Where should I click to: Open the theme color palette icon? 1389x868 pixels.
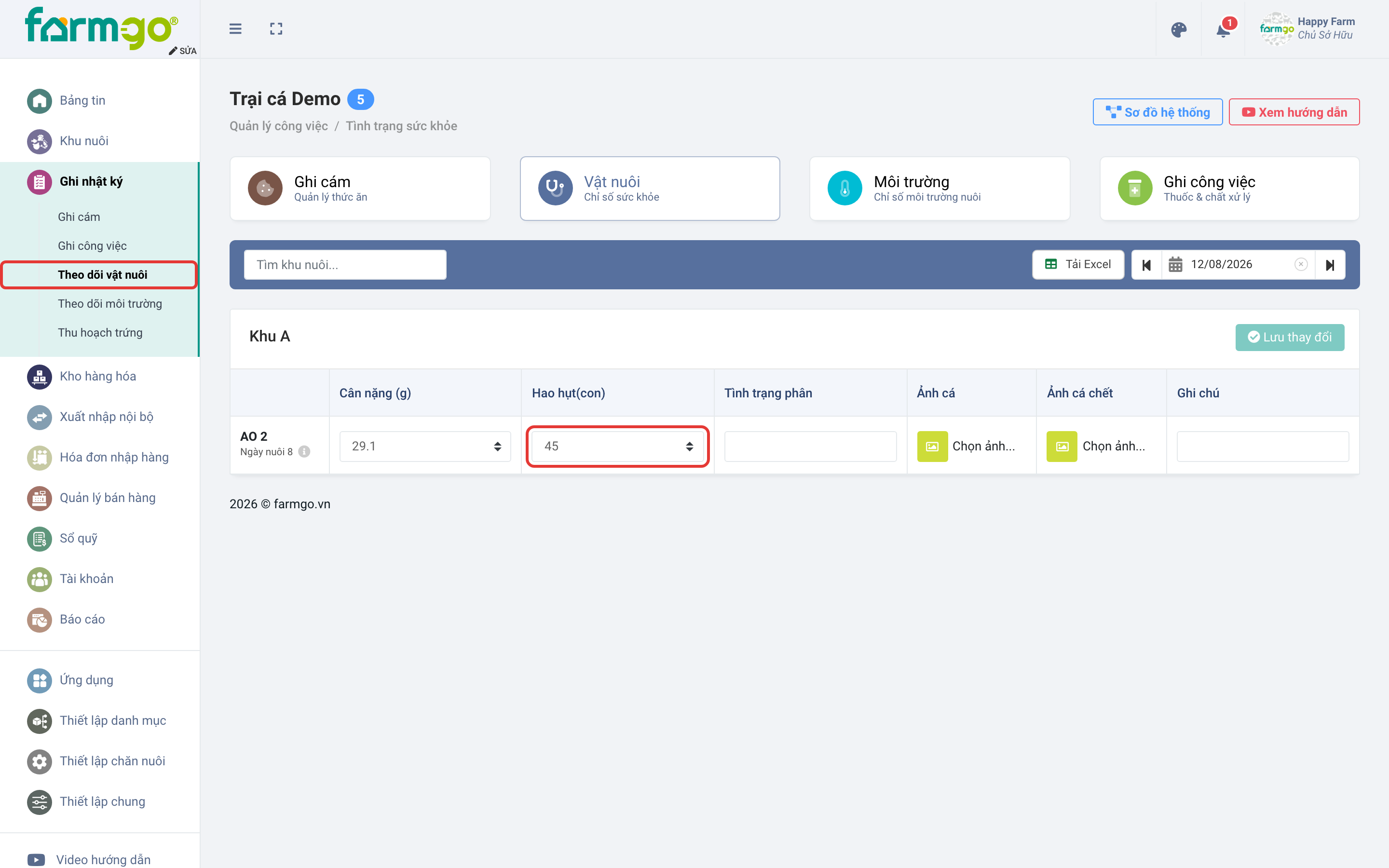point(1179,30)
